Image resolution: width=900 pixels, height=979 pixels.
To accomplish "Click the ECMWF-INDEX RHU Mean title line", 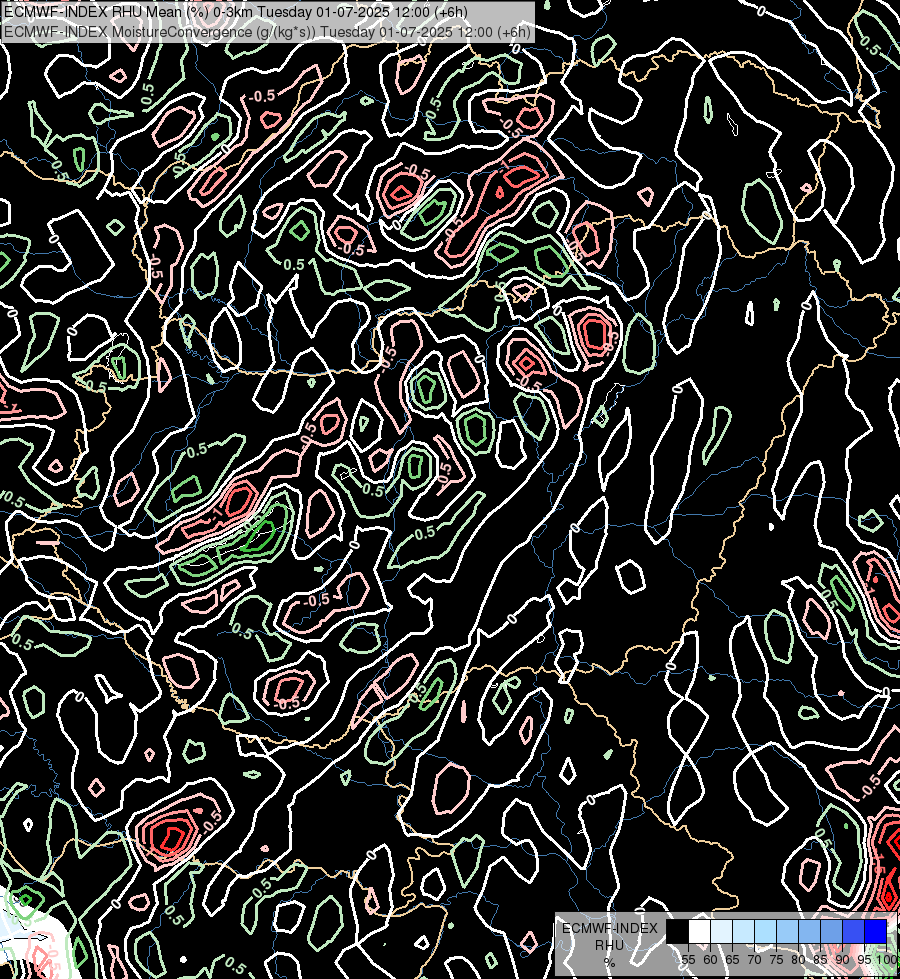I will point(235,11).
